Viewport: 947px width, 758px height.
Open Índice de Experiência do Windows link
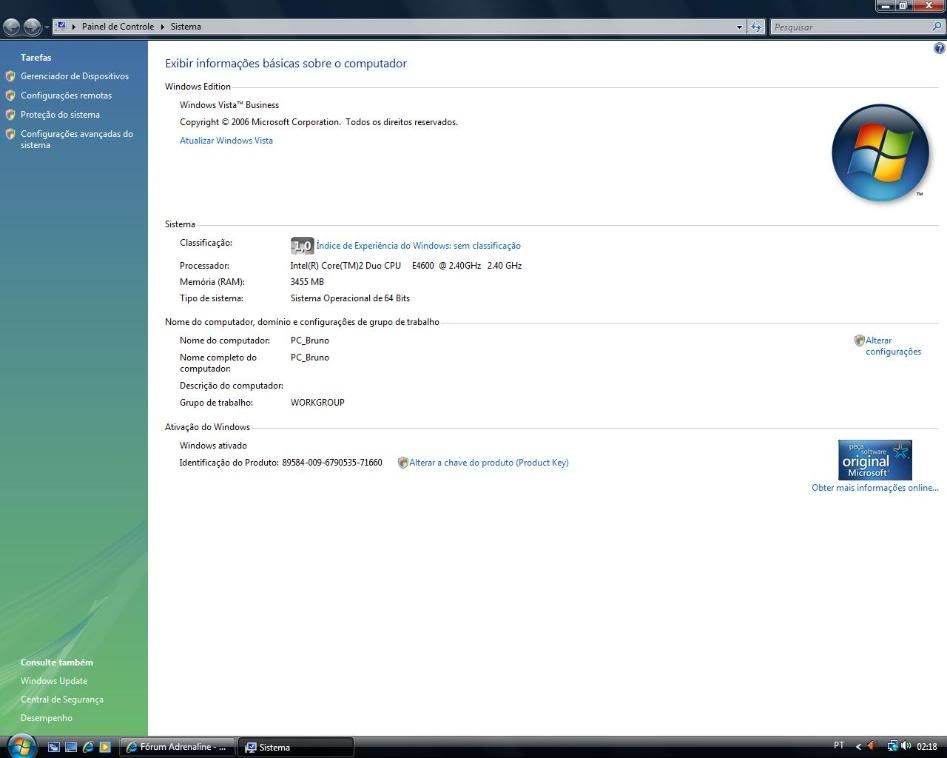click(x=418, y=246)
